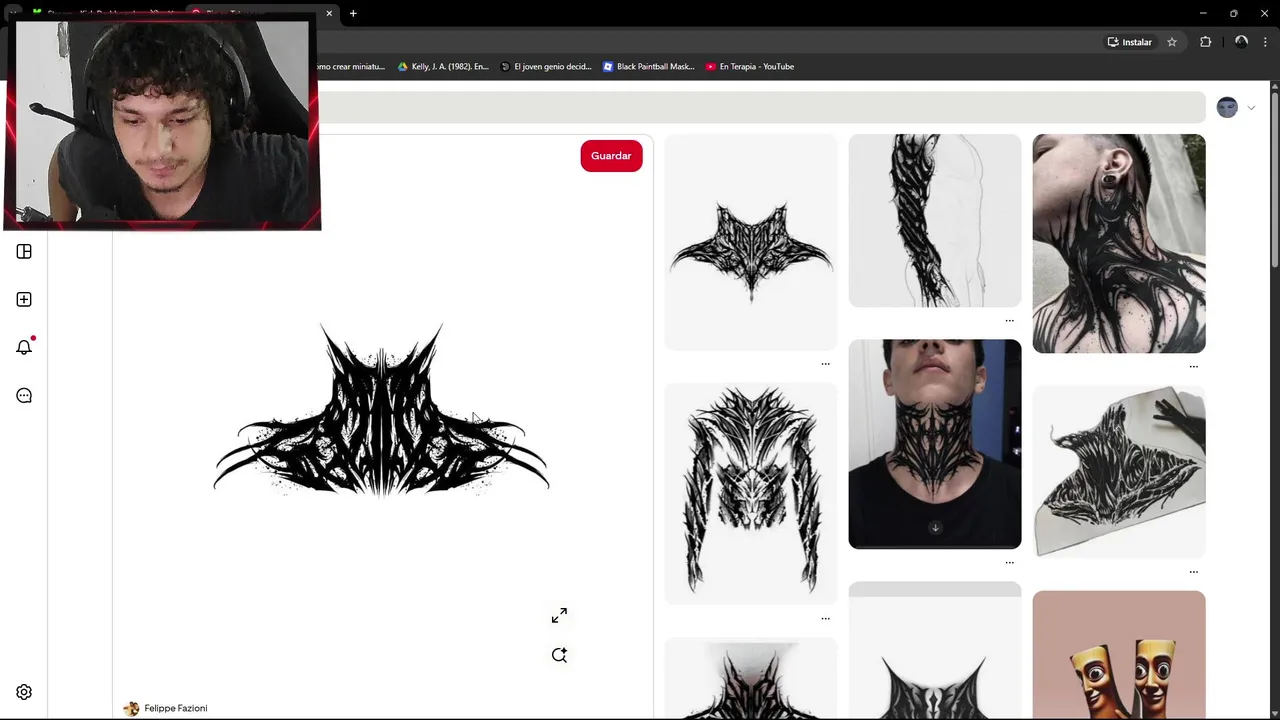This screenshot has height=720, width=1280.
Task: Click the create pin plus icon
Action: point(24,300)
